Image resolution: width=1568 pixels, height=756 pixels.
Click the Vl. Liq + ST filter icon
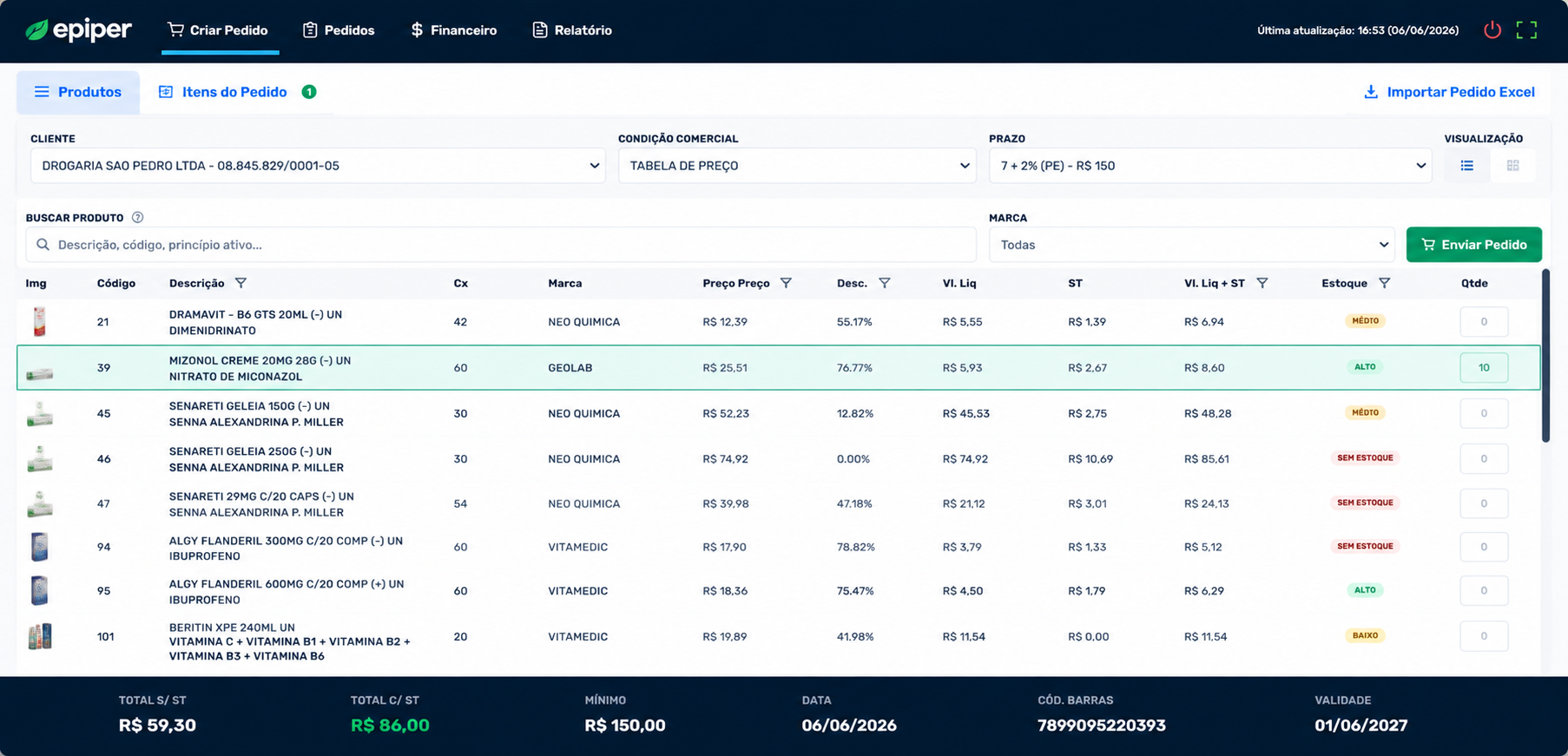(1262, 283)
